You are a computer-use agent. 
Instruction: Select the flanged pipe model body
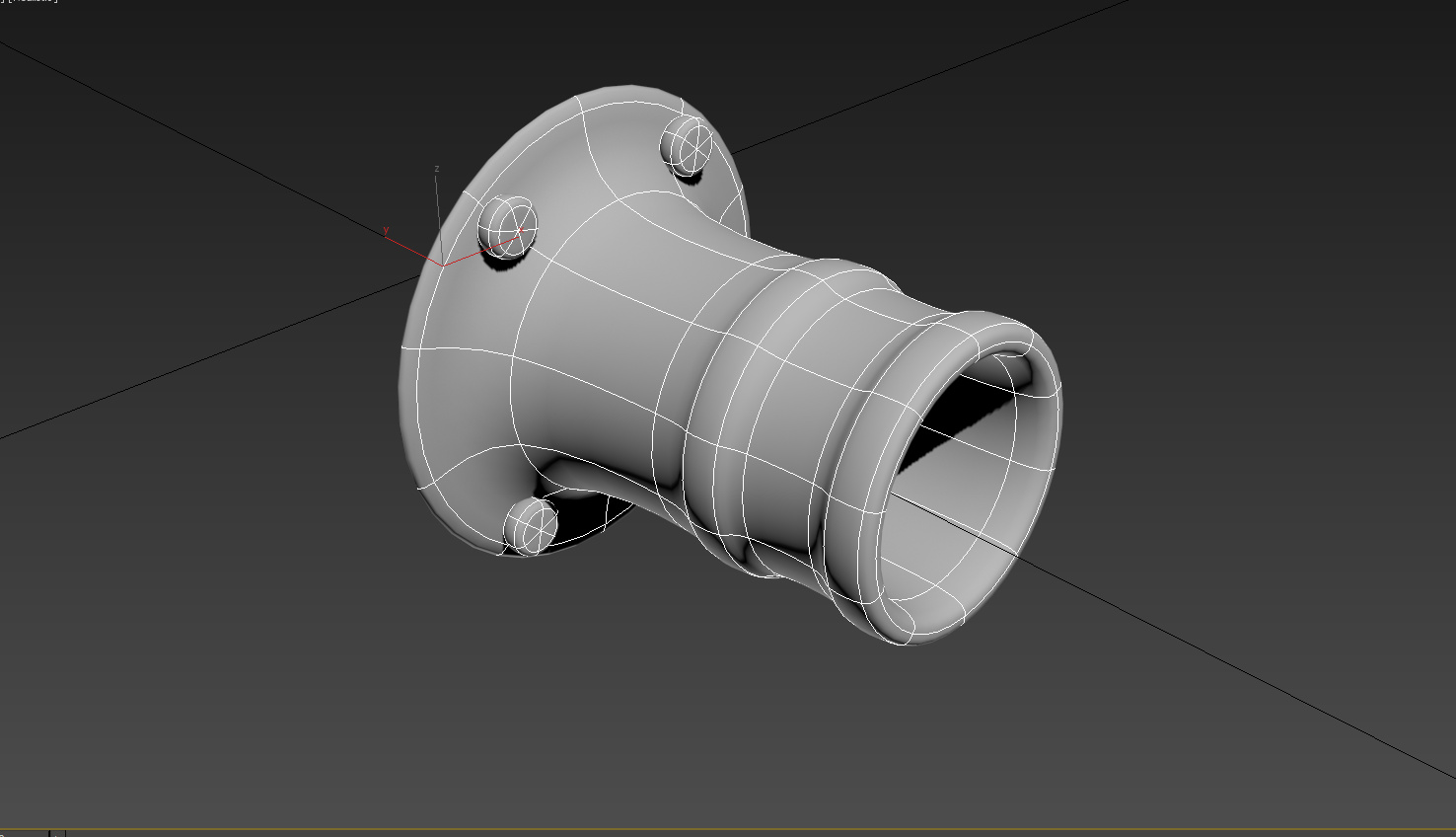[730, 365]
